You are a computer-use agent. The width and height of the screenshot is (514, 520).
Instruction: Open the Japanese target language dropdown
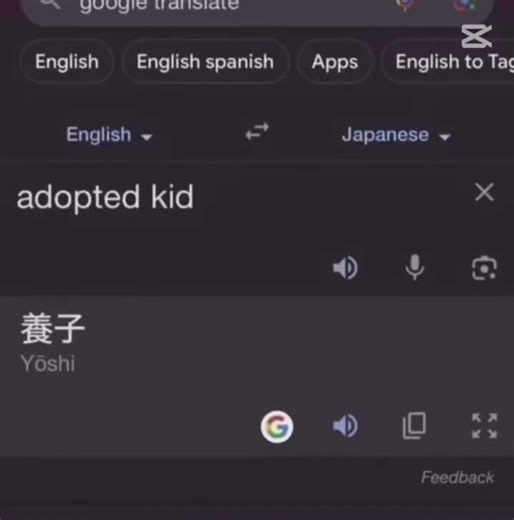pos(396,135)
